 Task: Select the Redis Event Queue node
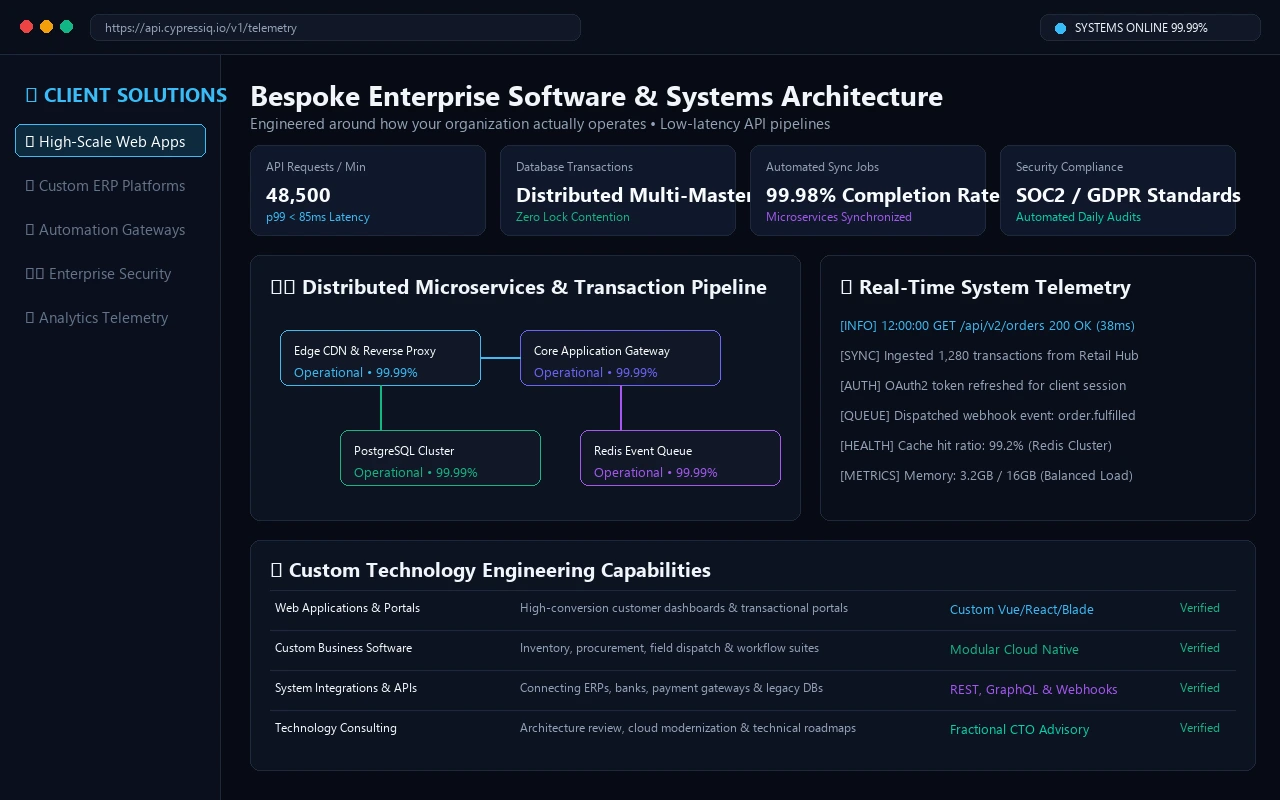680,458
